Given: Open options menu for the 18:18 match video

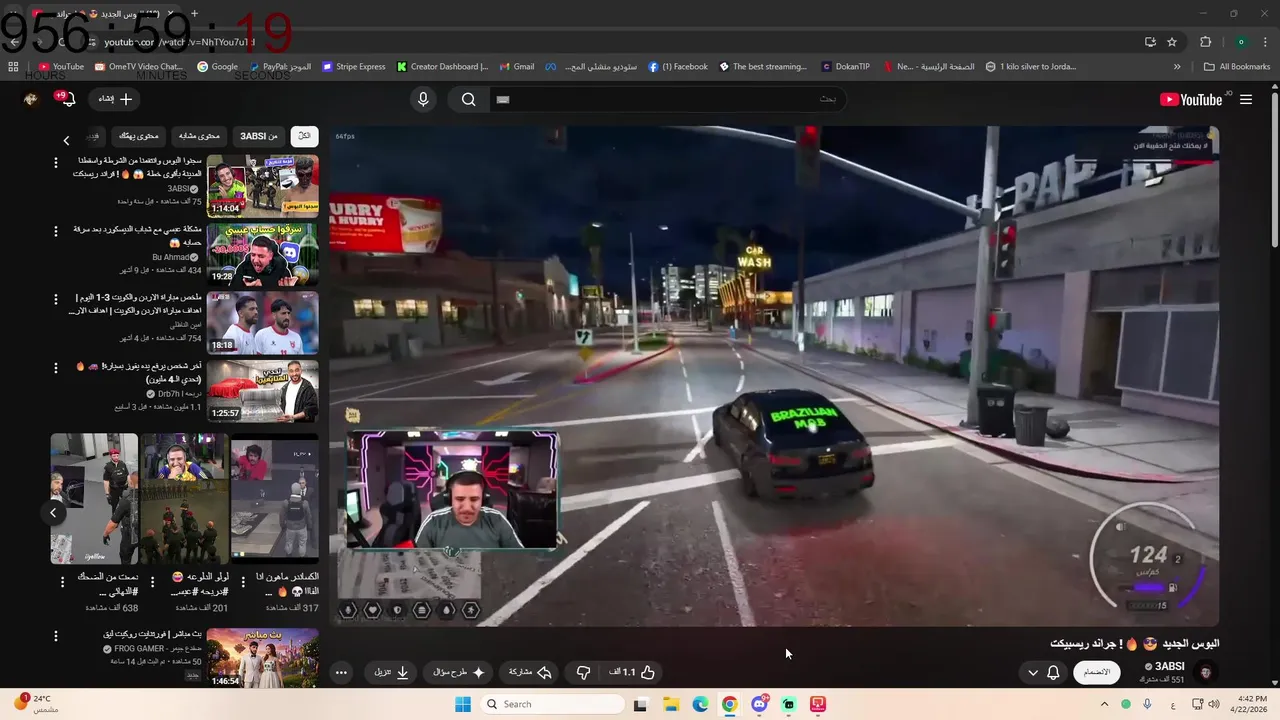Looking at the screenshot, I should click(57, 299).
